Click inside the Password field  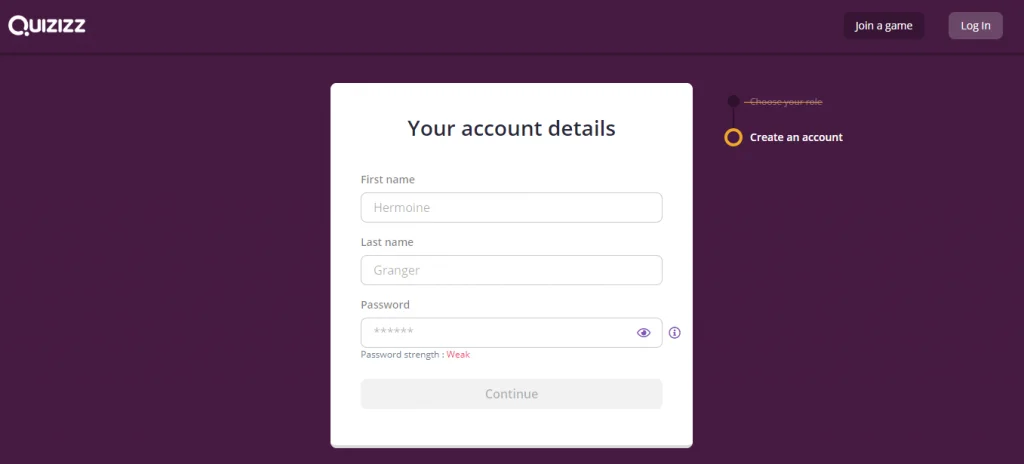tap(495, 333)
